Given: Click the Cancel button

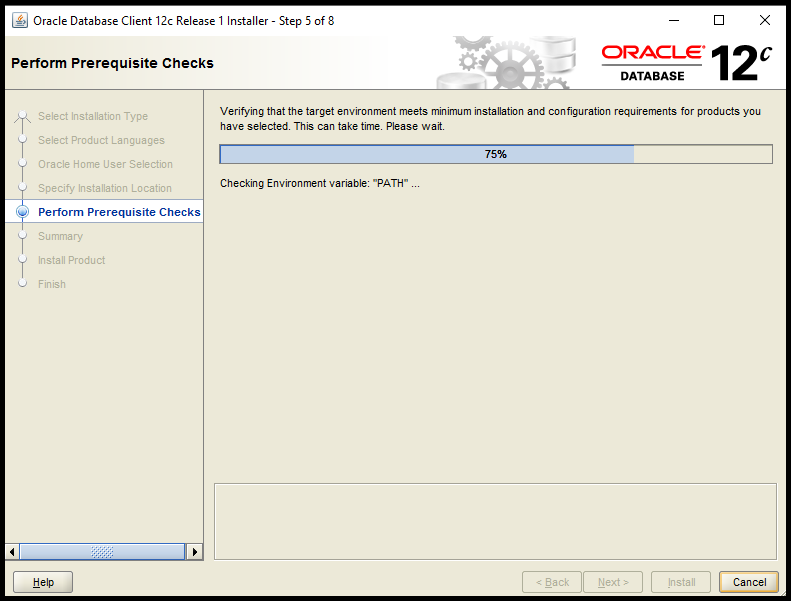Looking at the screenshot, I should (749, 582).
